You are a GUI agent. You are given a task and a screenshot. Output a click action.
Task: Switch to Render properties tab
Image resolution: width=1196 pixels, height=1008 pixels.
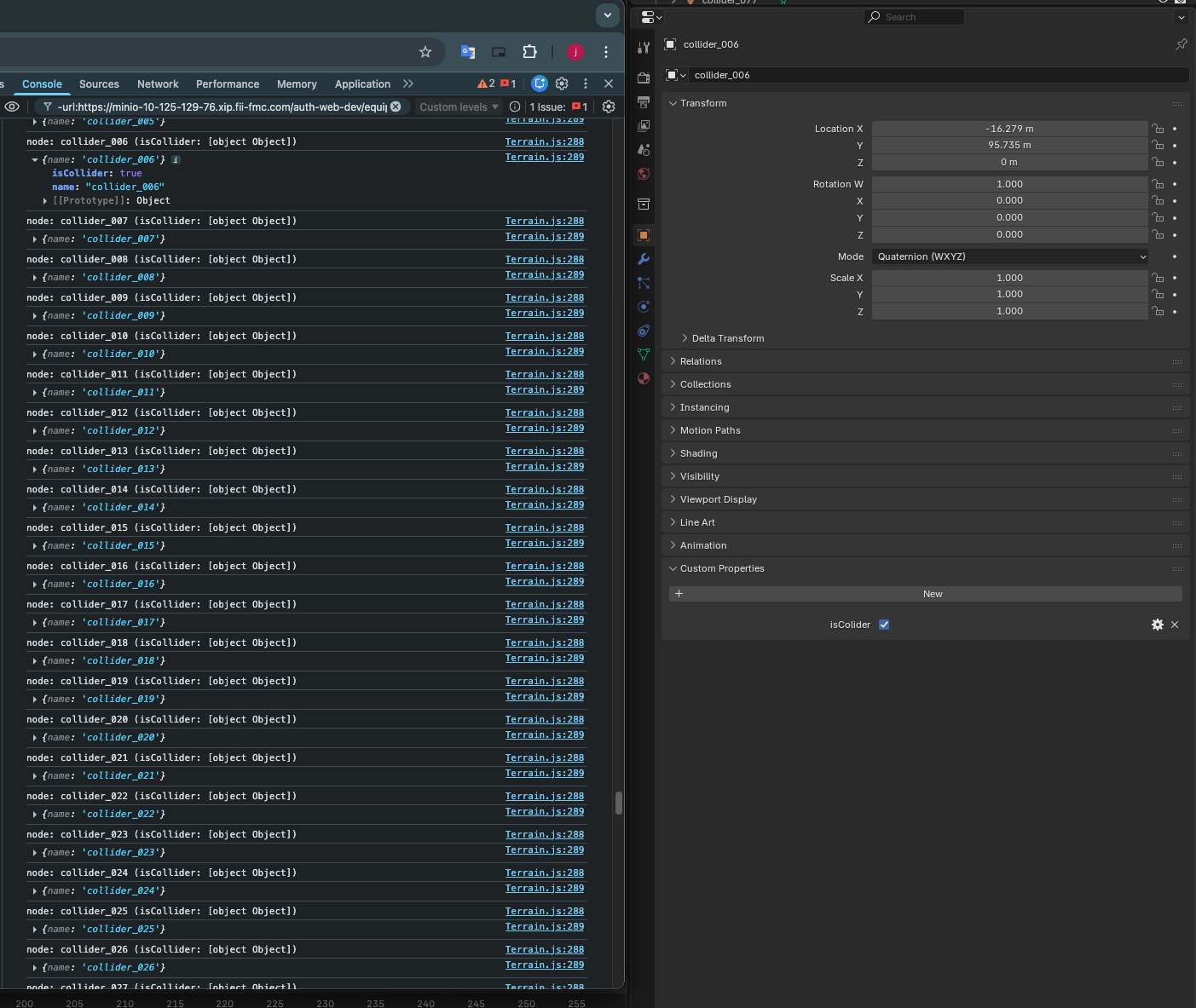coord(644,78)
